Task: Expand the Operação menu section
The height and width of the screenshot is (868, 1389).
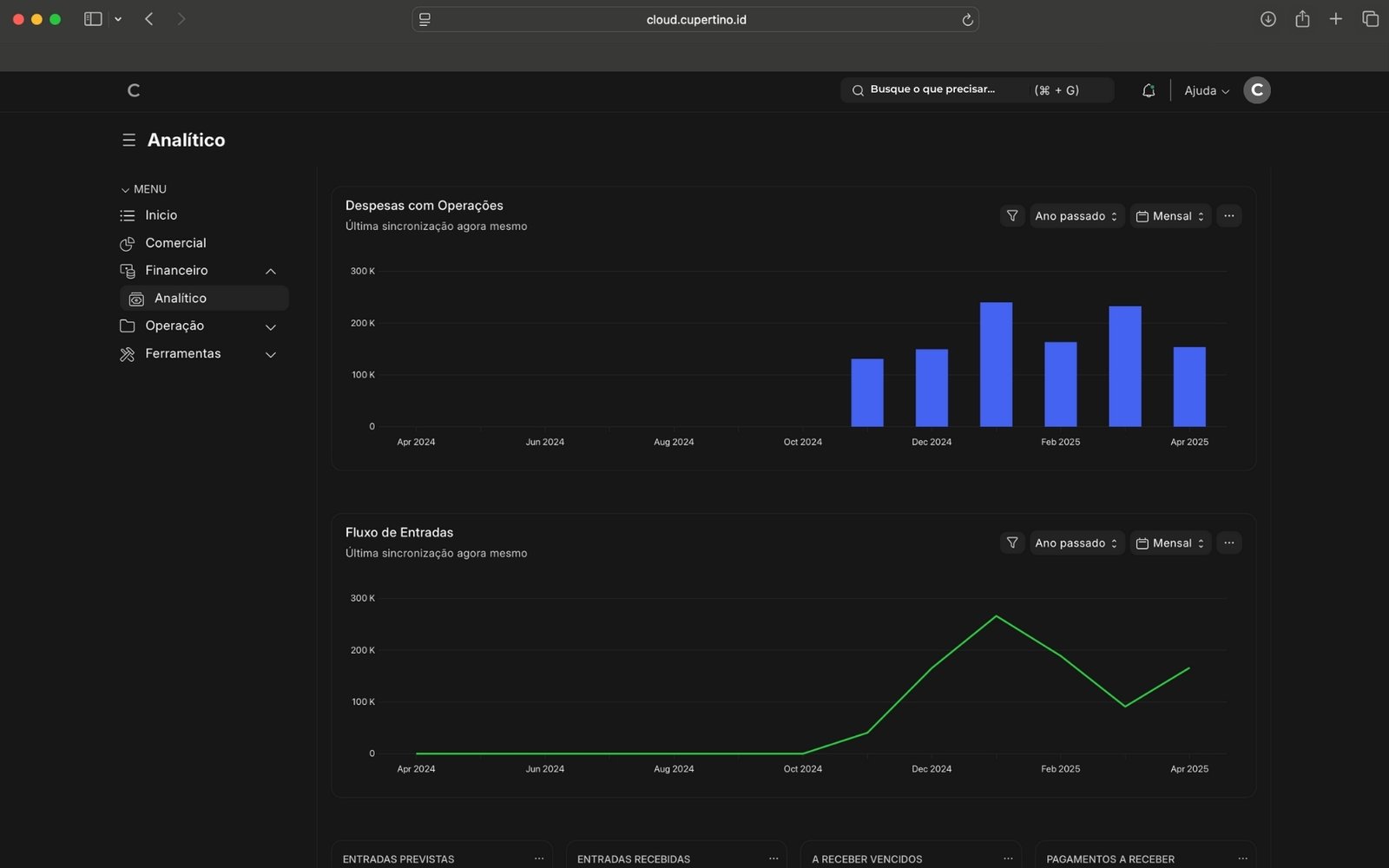Action: (270, 326)
